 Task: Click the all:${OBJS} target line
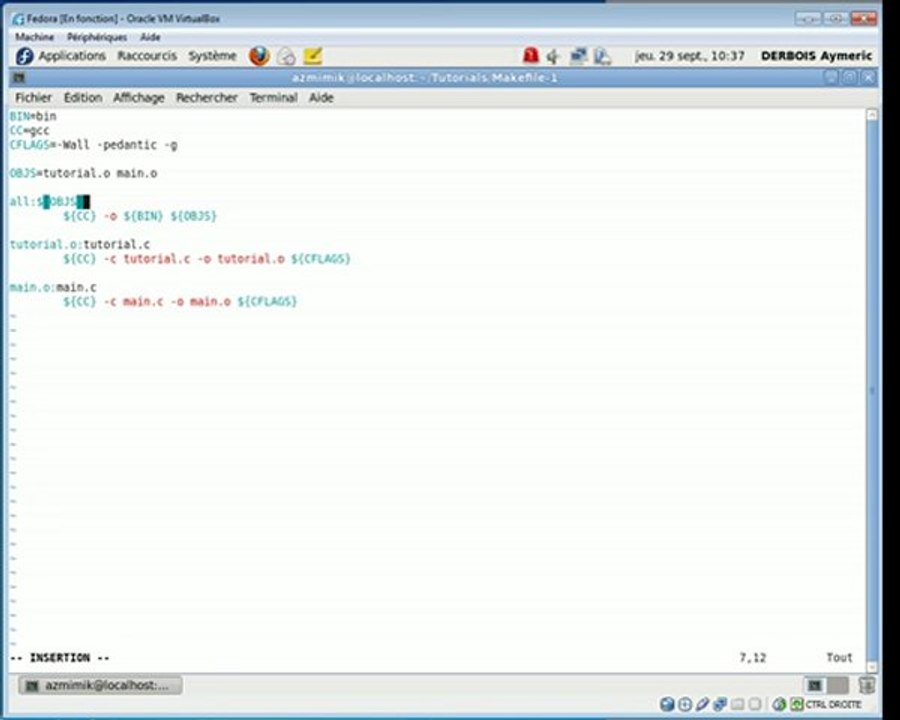pos(49,202)
